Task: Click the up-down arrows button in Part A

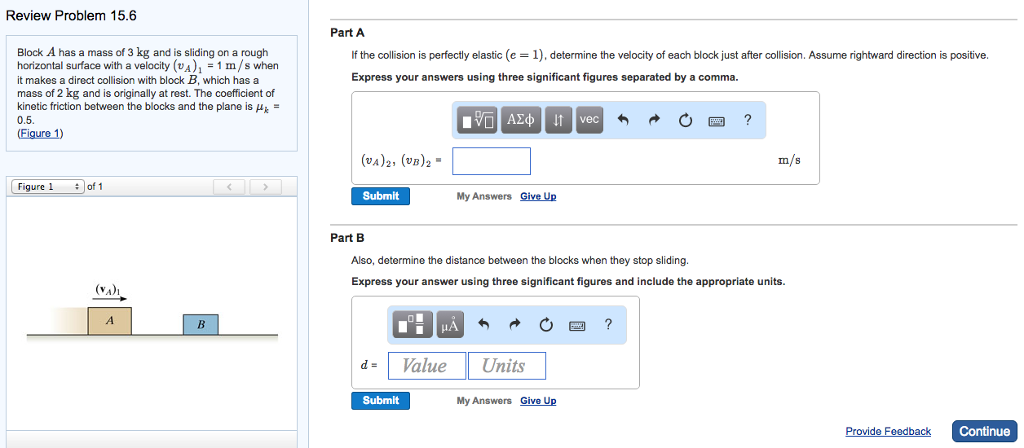Action: (559, 120)
